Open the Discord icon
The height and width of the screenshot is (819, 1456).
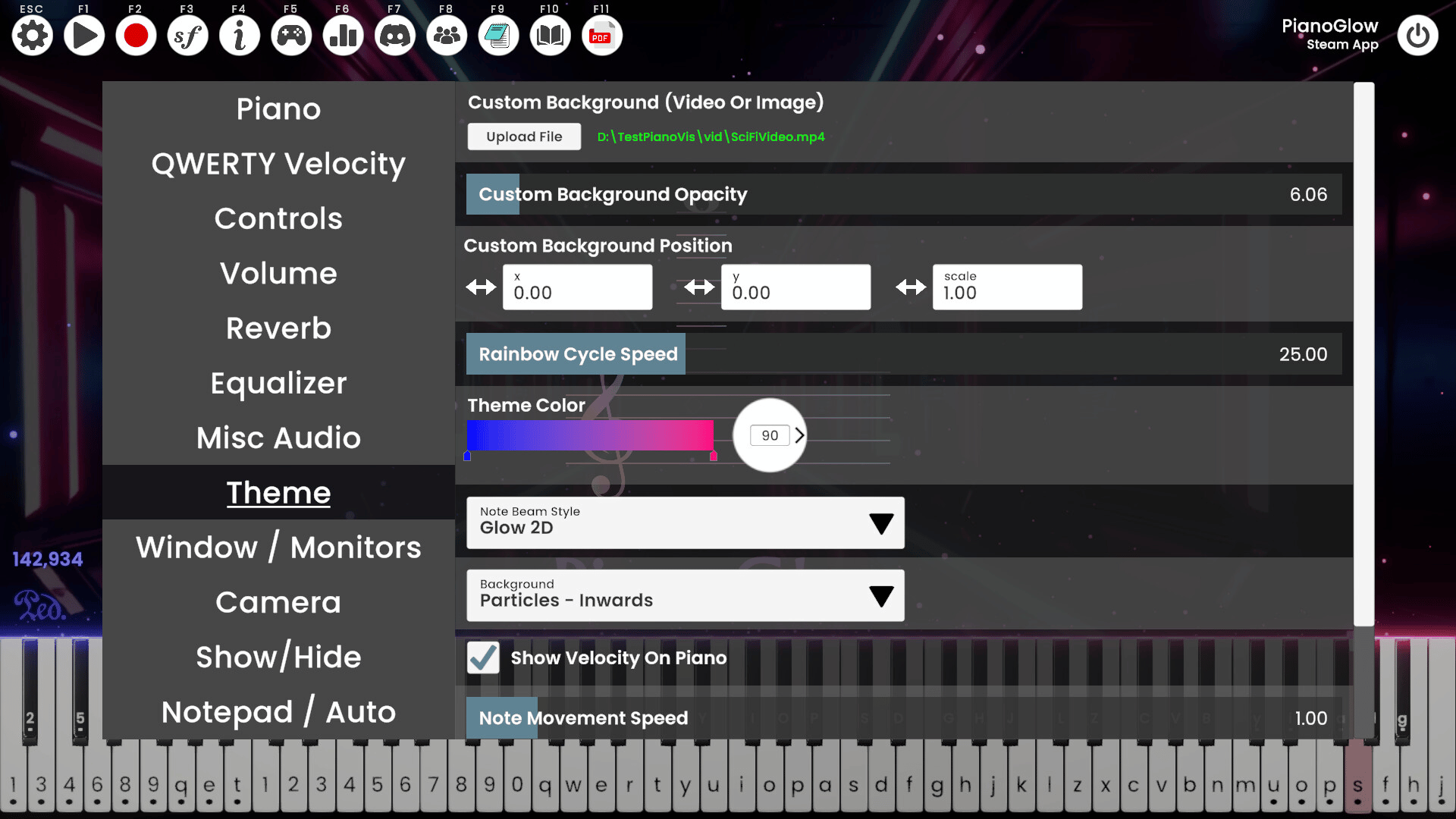[394, 36]
